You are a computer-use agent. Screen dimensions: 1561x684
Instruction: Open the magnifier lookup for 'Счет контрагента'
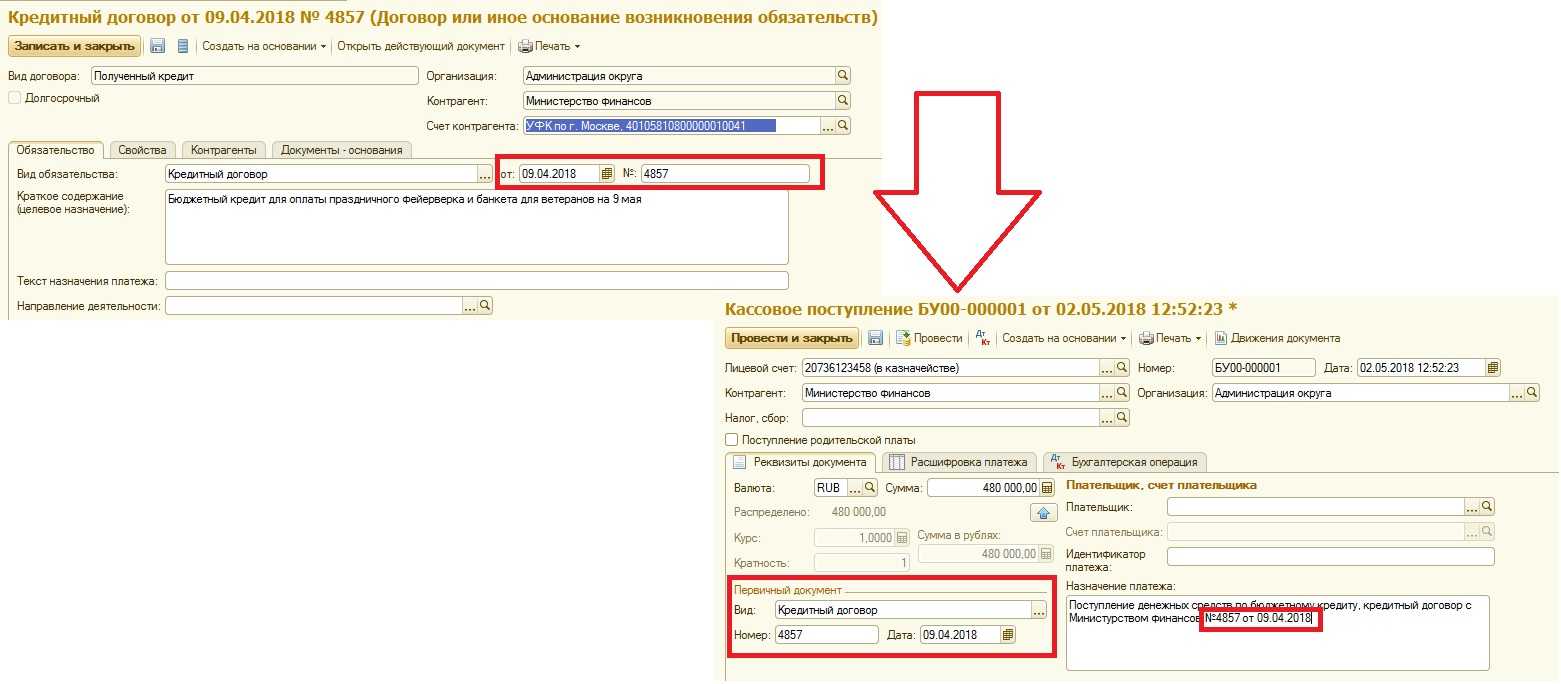(x=843, y=126)
